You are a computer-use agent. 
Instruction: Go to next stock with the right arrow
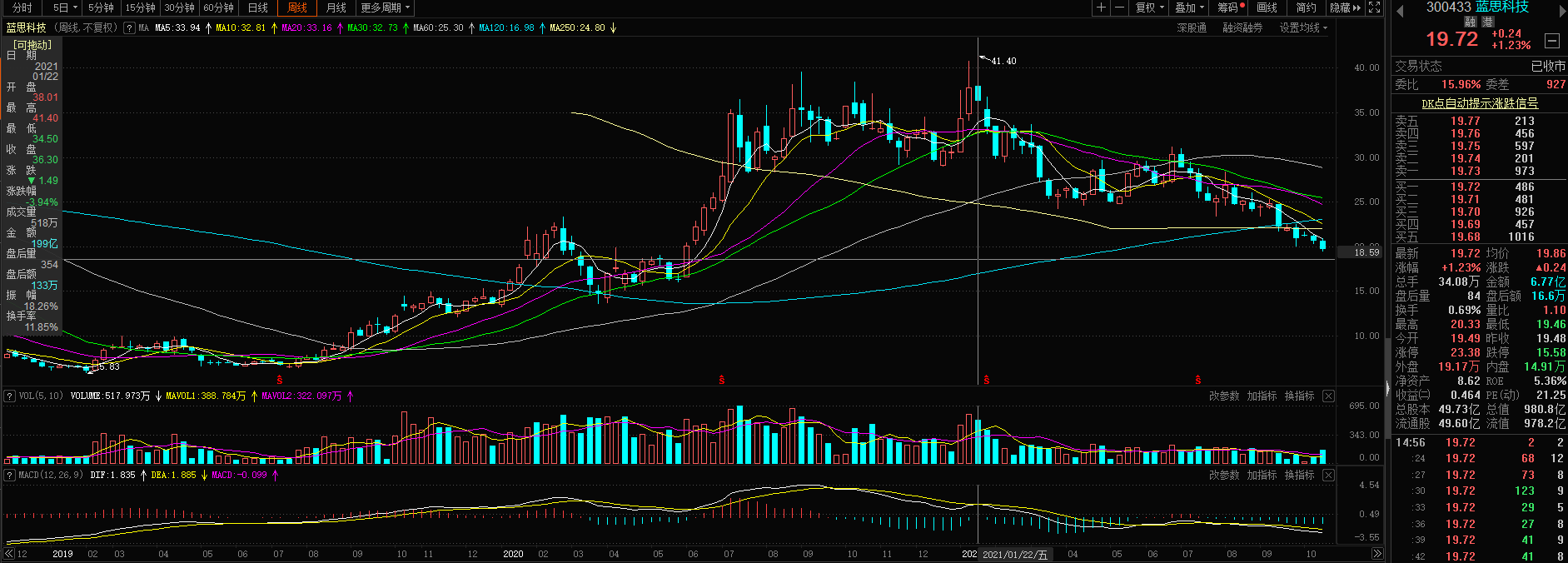click(1561, 10)
